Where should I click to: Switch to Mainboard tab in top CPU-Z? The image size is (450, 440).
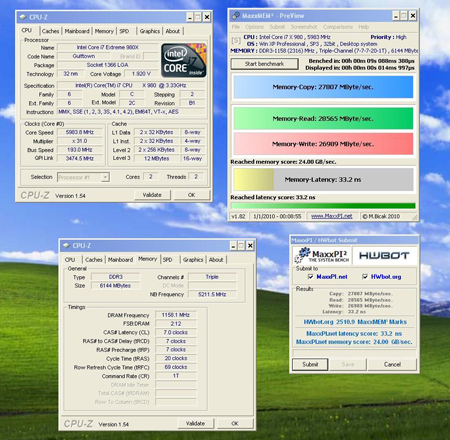point(77,31)
